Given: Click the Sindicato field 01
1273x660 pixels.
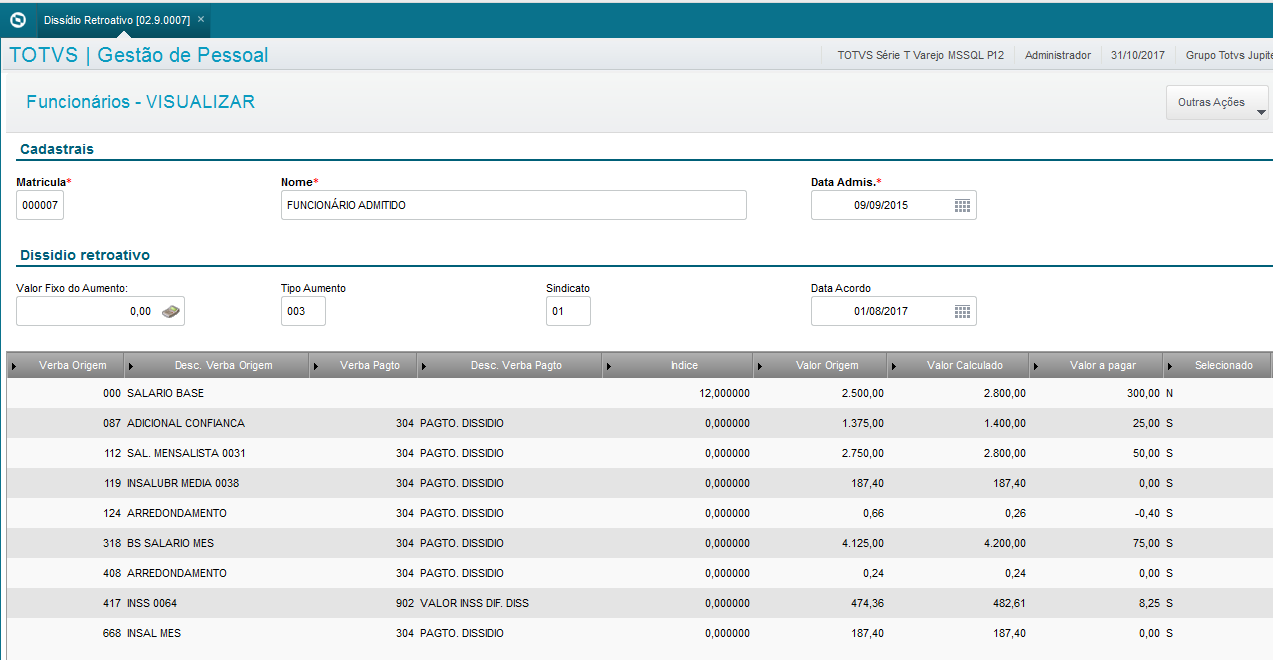Looking at the screenshot, I should click(568, 311).
